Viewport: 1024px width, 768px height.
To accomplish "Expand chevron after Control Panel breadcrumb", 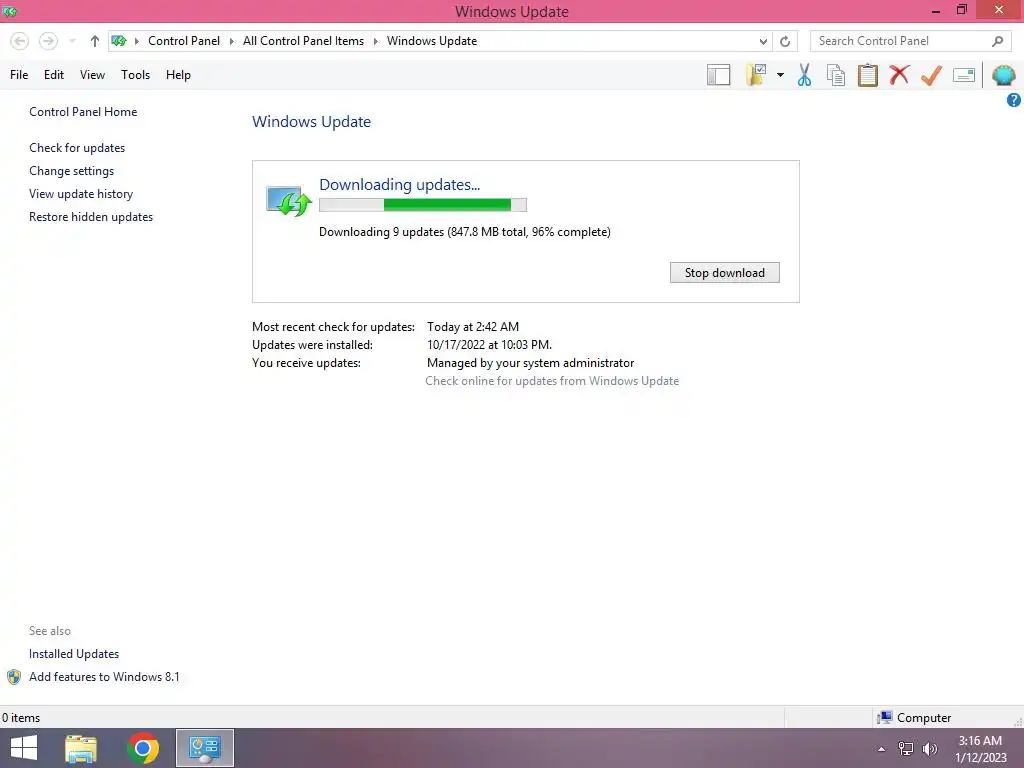I will click(x=231, y=41).
